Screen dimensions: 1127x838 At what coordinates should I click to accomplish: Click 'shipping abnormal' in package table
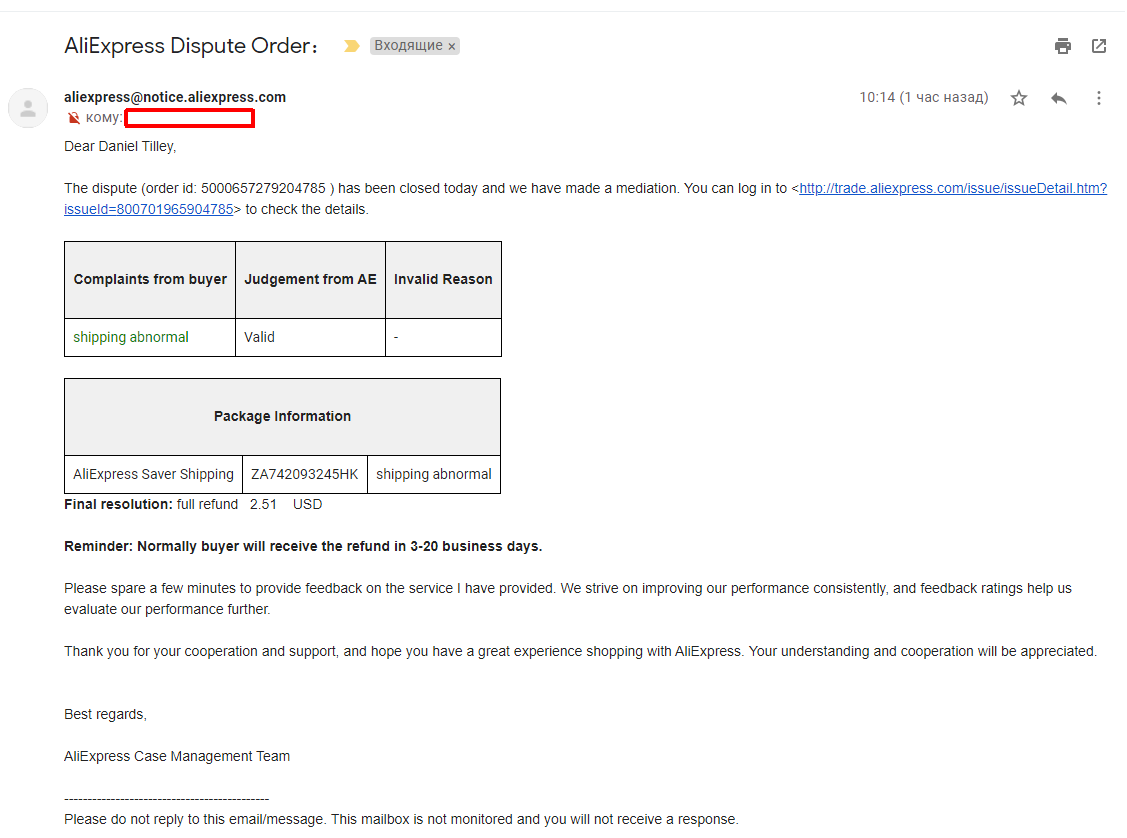tap(433, 474)
